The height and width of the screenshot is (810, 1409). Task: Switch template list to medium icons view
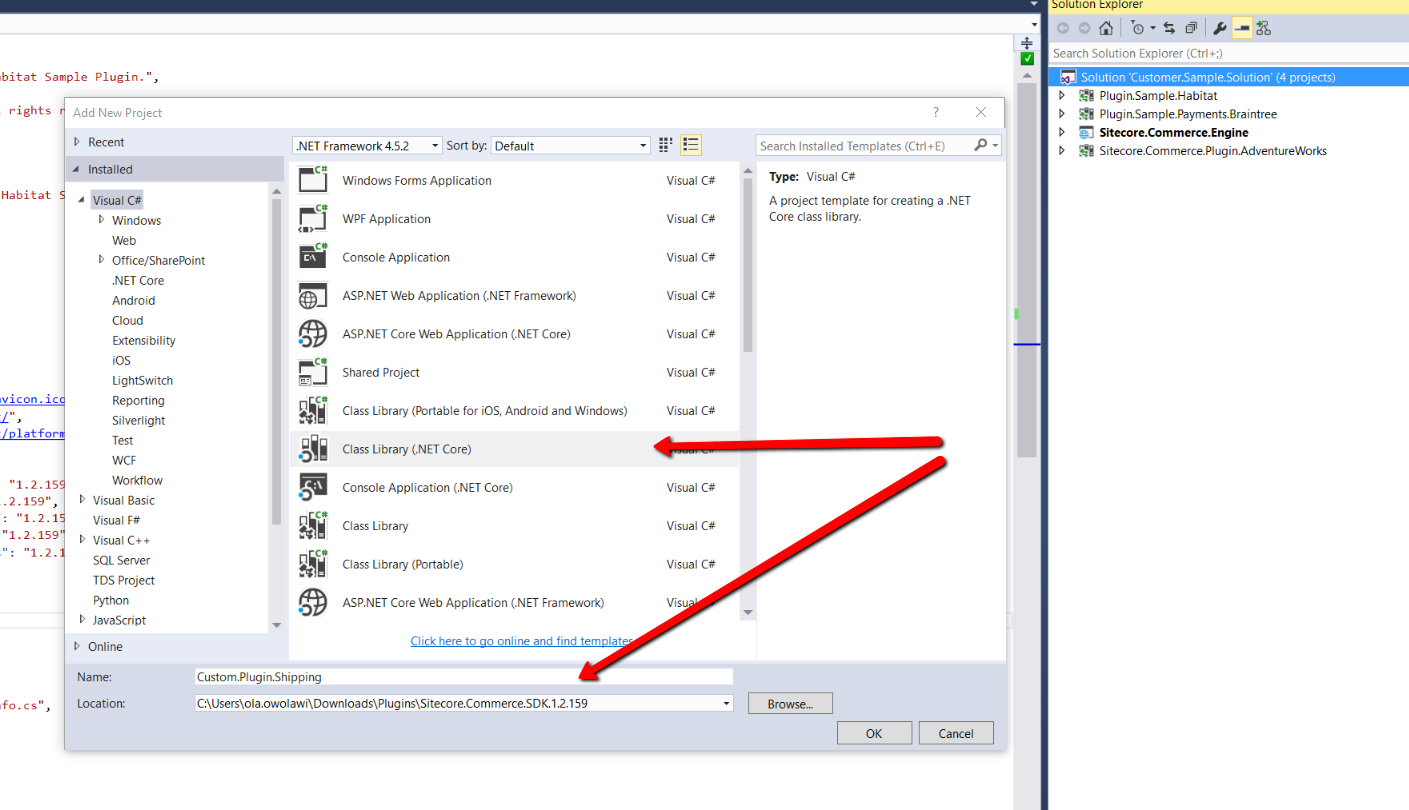[x=691, y=145]
